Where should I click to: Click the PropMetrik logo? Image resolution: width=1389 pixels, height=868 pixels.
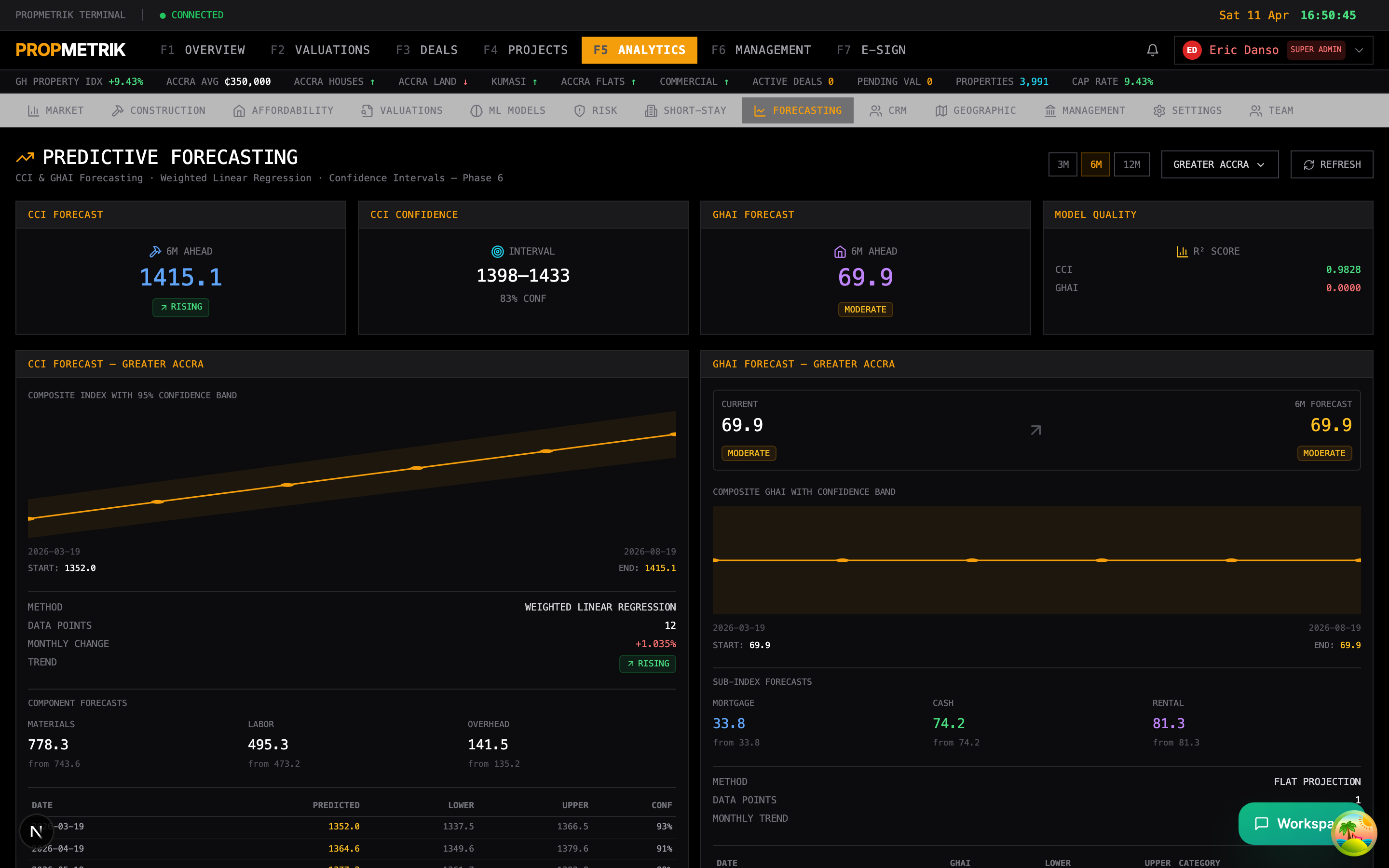point(70,50)
